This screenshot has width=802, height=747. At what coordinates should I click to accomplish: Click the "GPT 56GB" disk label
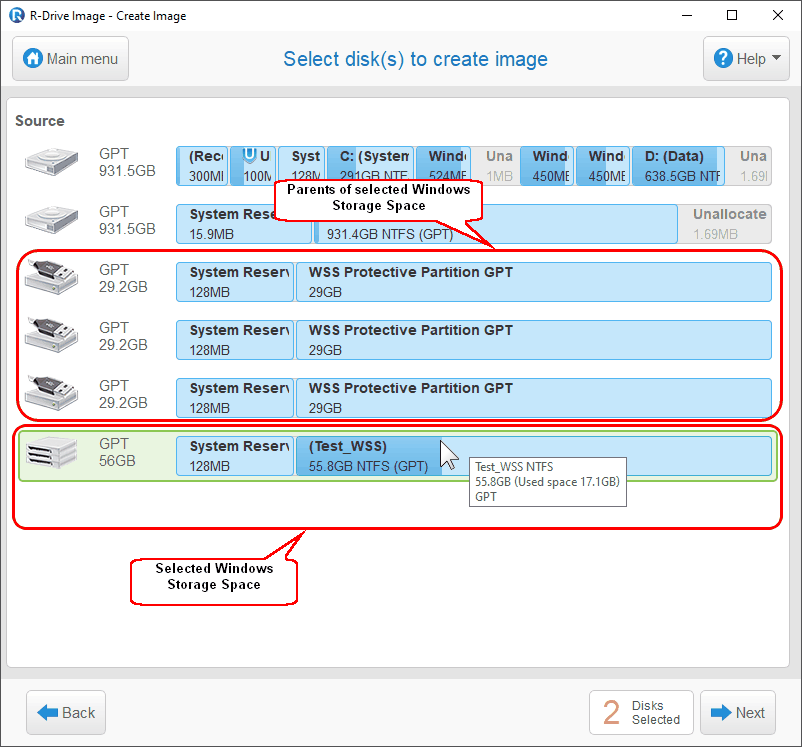[x=117, y=452]
